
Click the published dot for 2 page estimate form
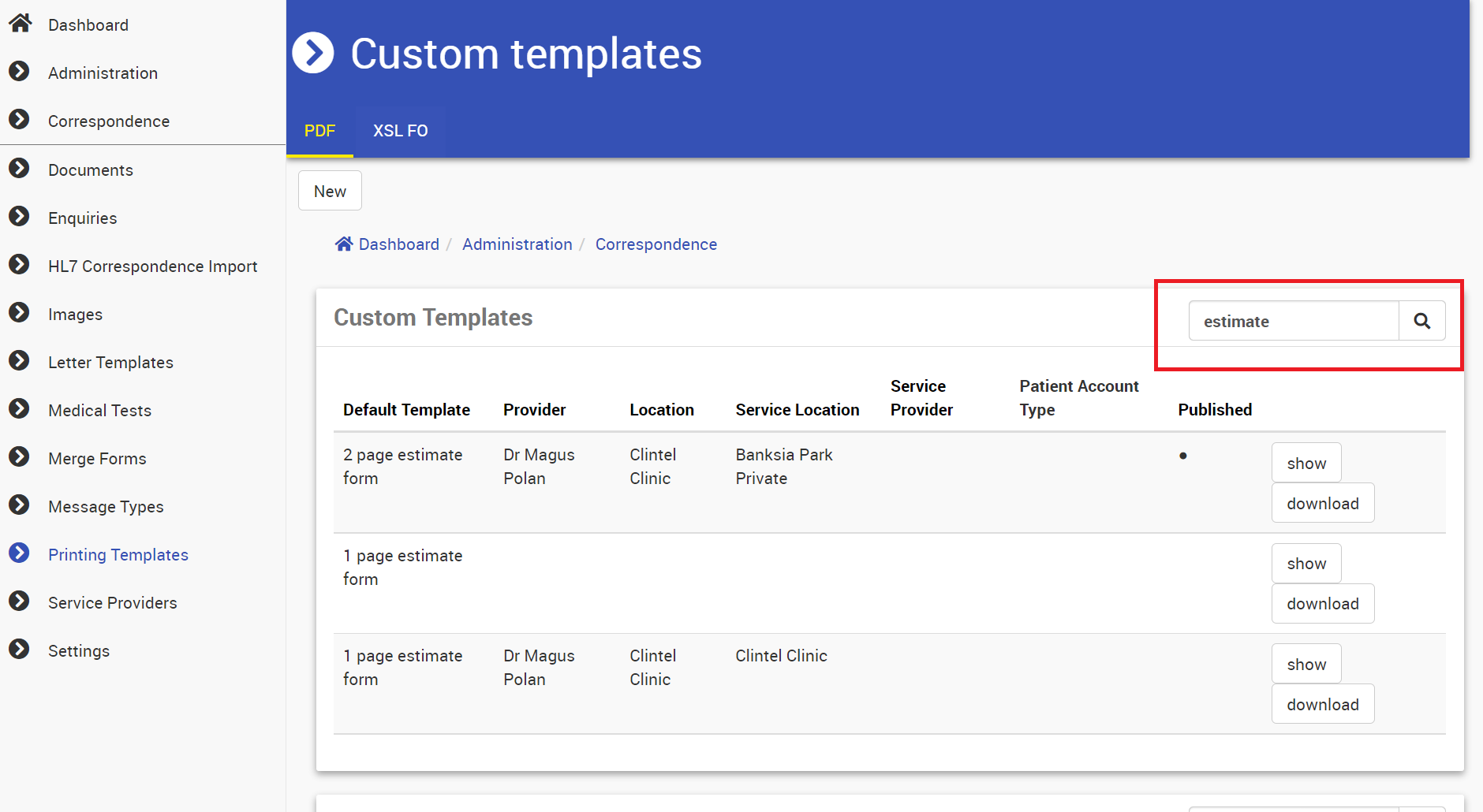pyautogui.click(x=1183, y=456)
